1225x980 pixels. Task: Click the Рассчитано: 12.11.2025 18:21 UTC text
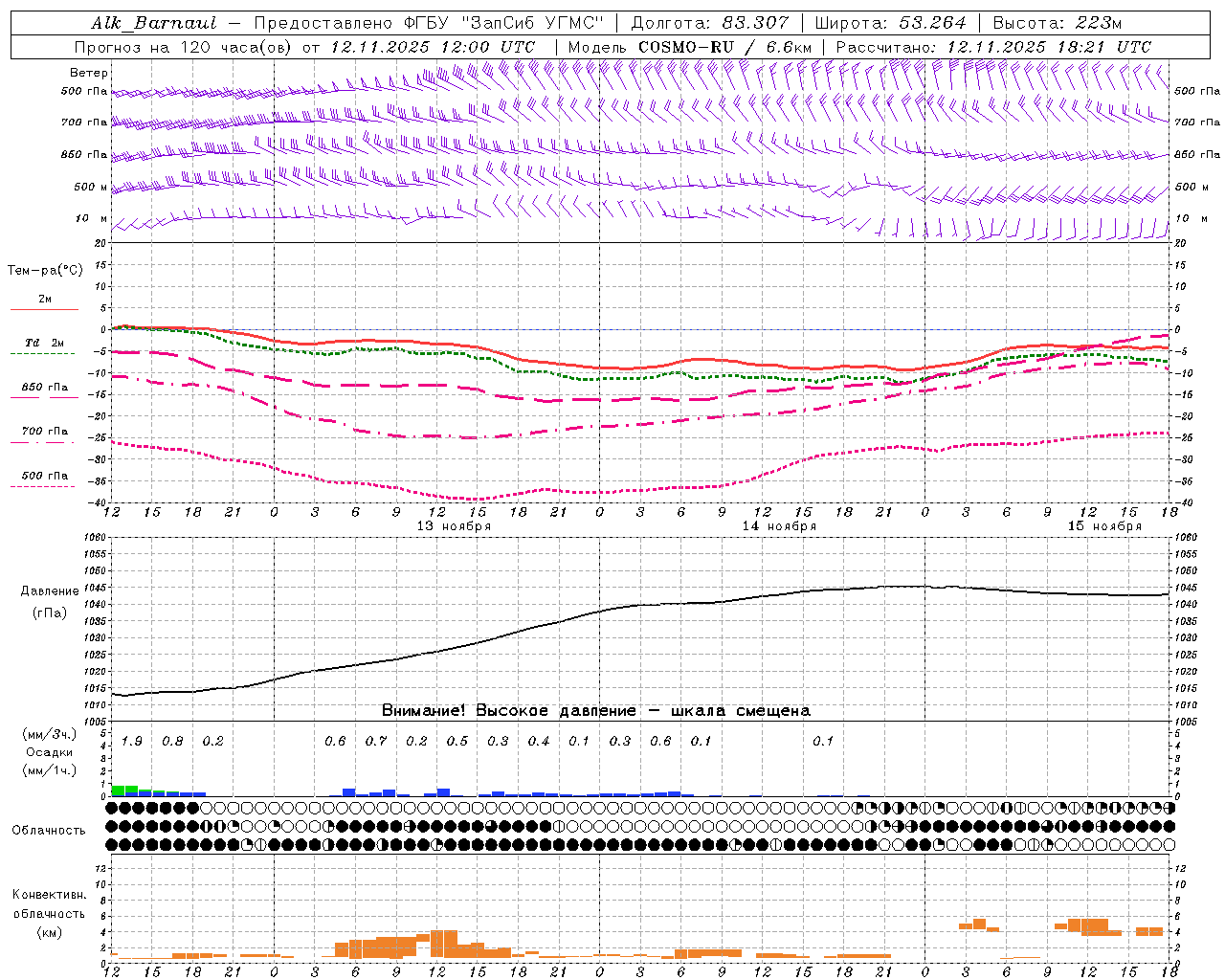(993, 47)
